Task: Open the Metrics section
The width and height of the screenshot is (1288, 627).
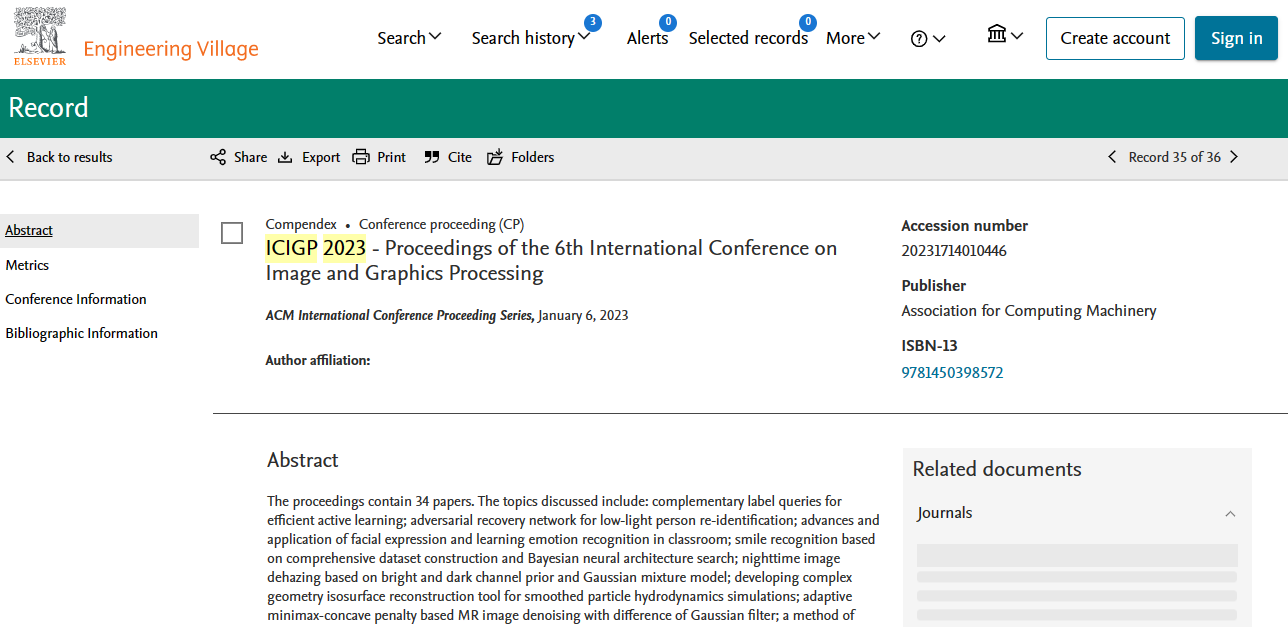Action: 27,265
